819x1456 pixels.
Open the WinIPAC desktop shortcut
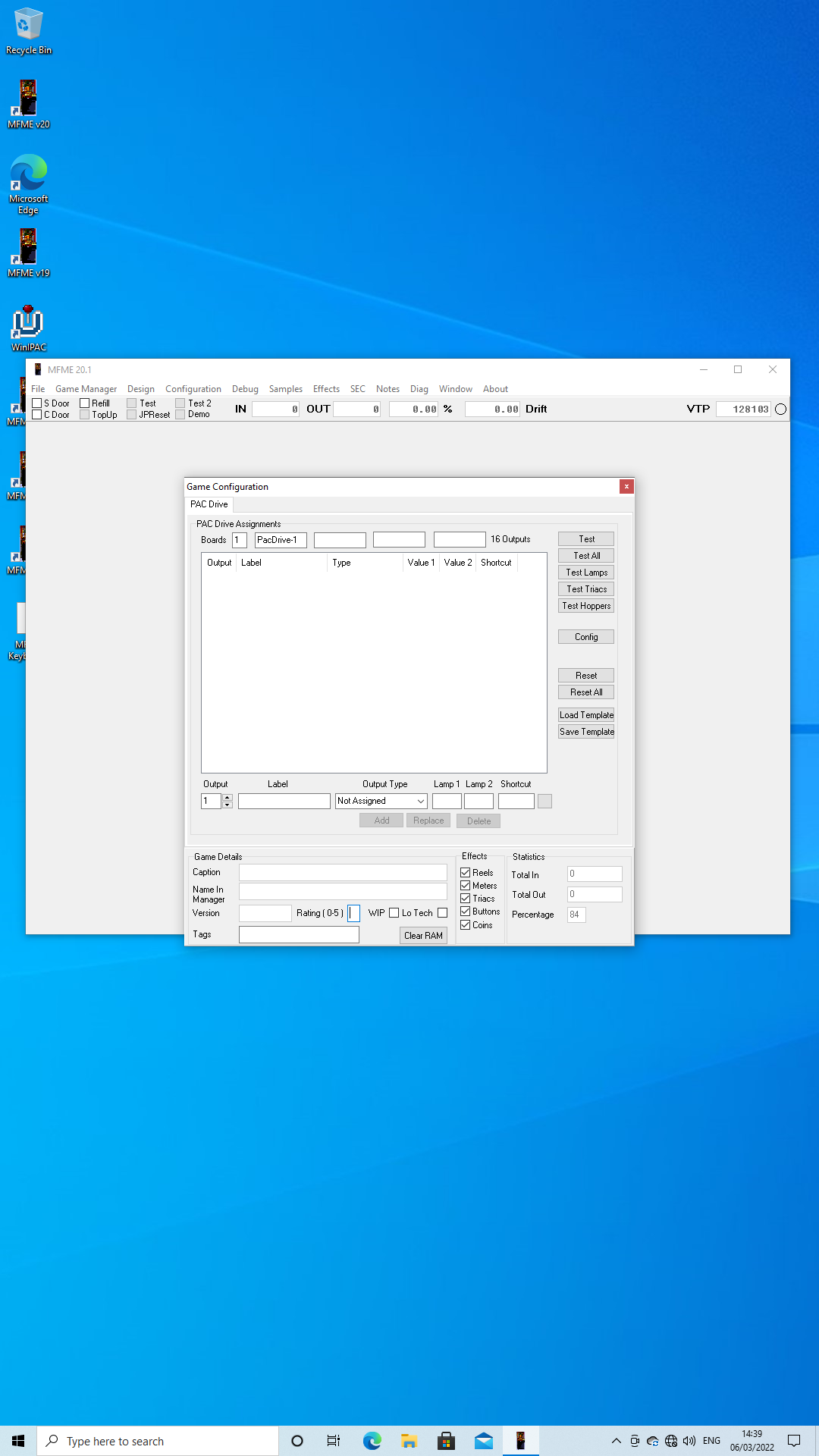[28, 327]
